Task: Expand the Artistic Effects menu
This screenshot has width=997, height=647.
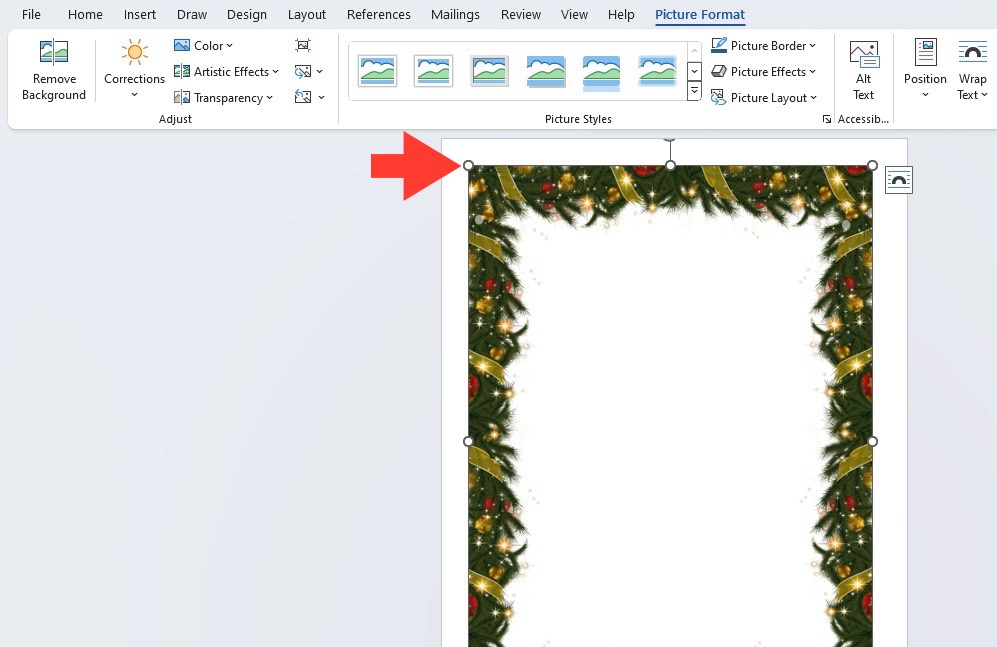Action: [x=226, y=72]
